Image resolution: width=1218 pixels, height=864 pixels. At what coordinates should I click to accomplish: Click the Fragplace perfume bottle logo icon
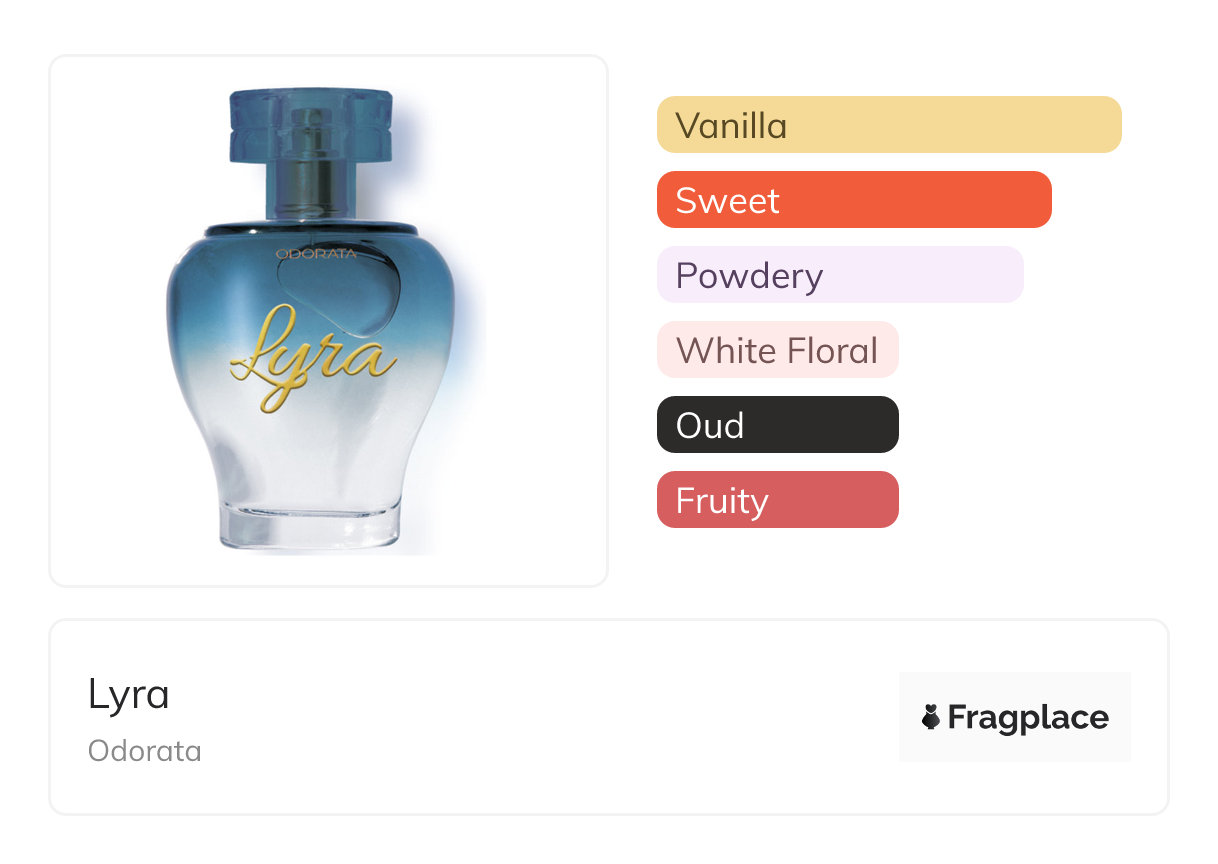pyautogui.click(x=931, y=717)
